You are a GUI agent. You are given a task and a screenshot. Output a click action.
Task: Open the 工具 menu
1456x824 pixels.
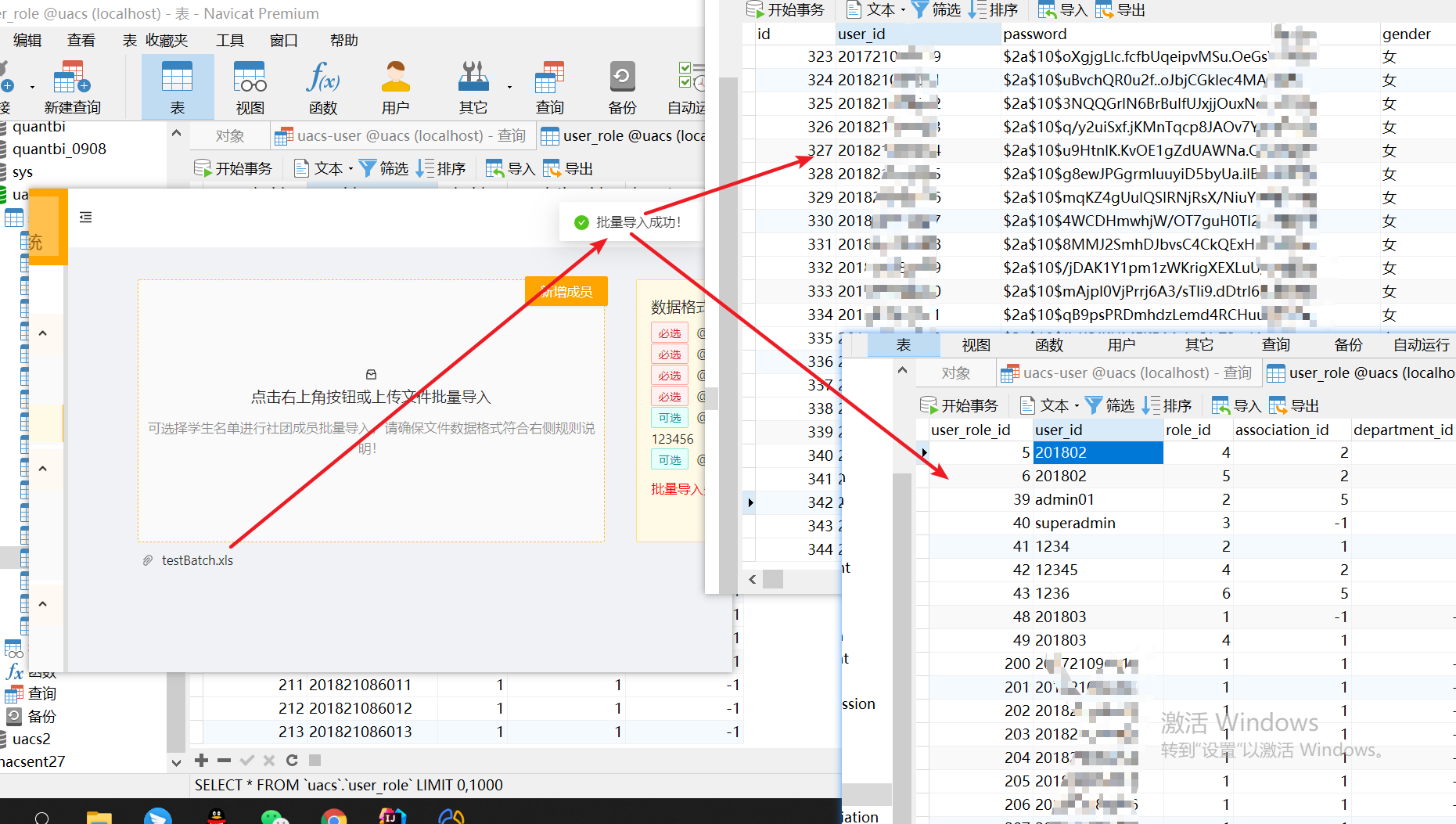coord(230,40)
